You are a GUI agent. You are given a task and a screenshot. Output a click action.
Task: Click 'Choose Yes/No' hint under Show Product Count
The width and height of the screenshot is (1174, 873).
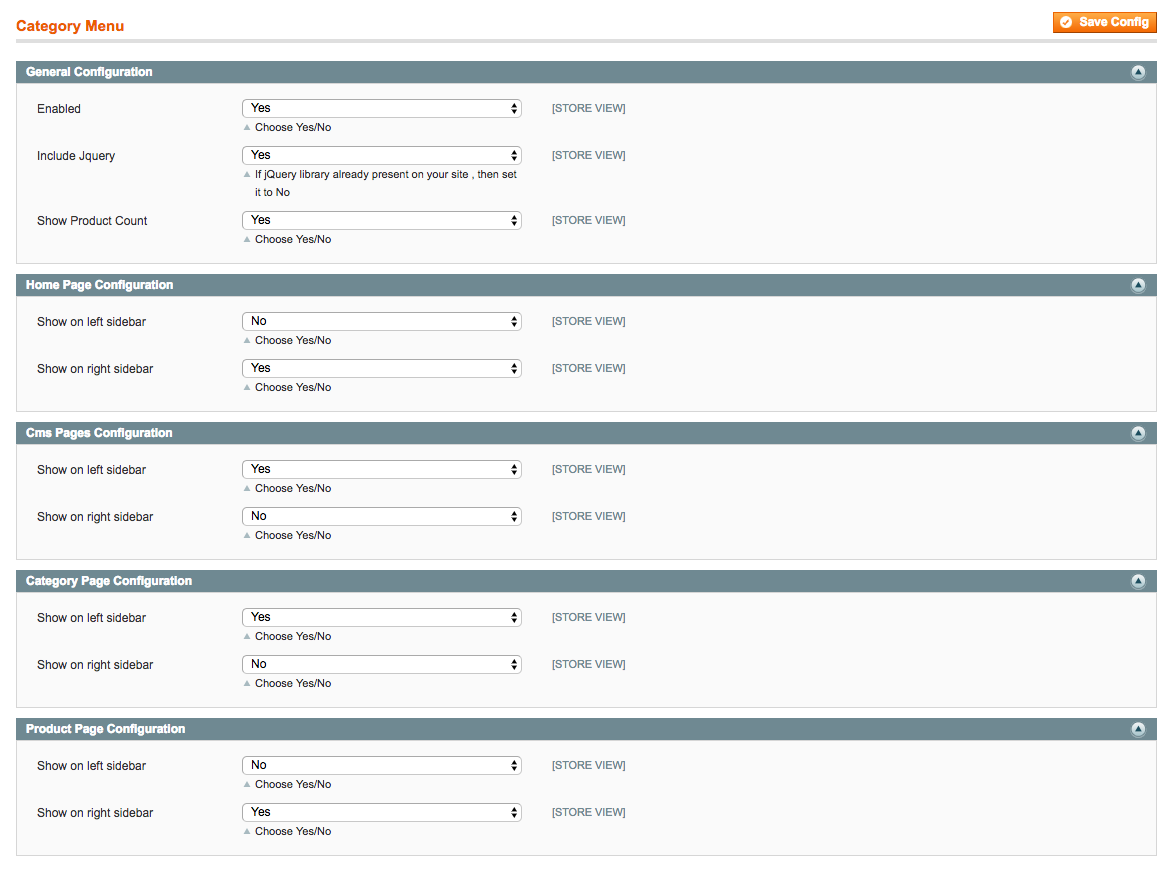tap(293, 240)
